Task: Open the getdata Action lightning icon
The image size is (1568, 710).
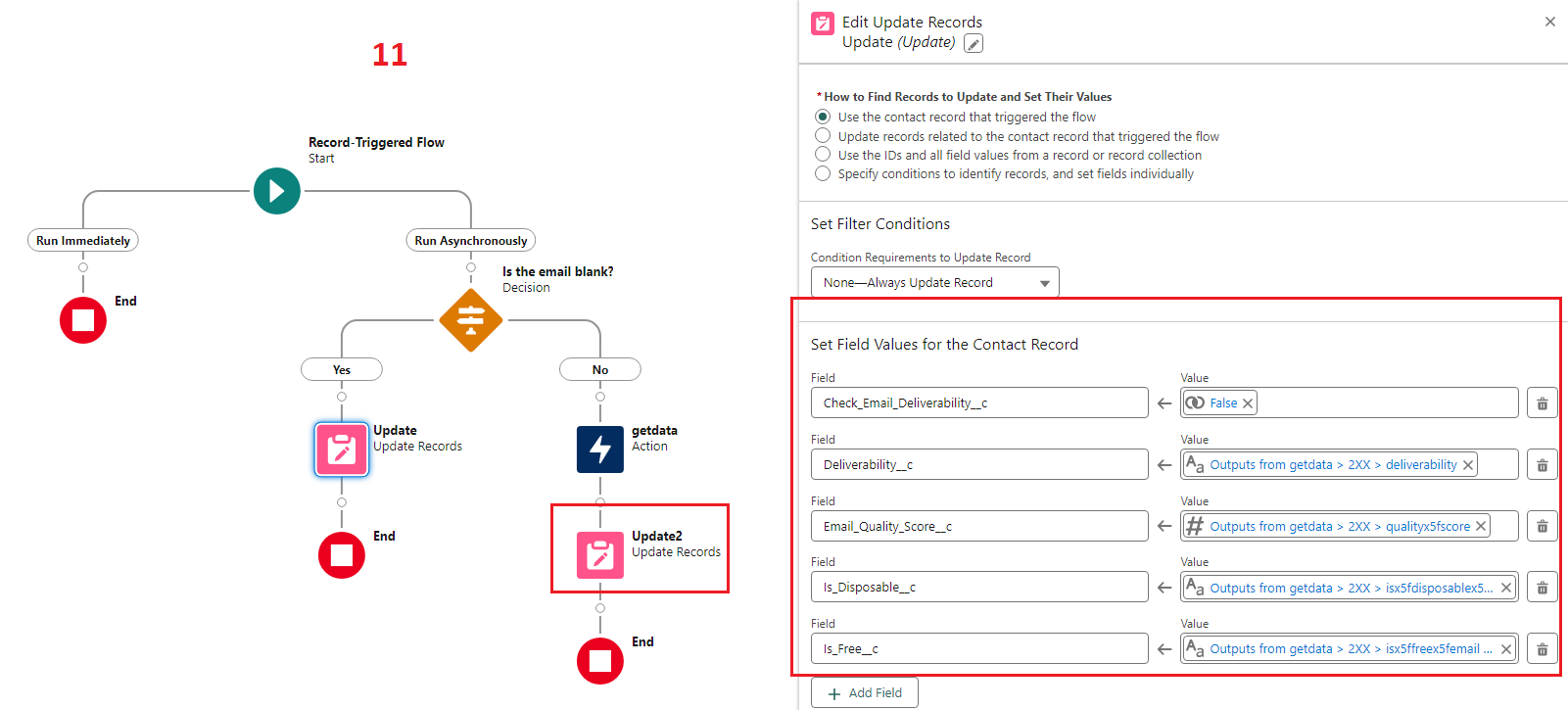Action: tap(600, 450)
